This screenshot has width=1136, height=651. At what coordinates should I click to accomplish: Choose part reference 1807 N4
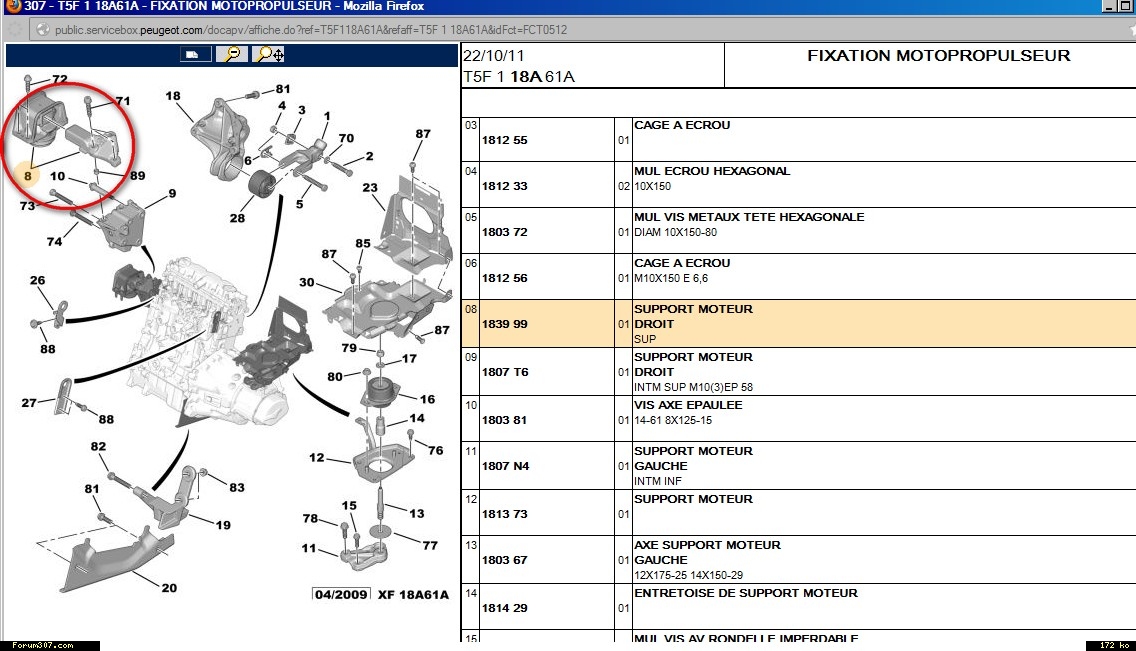click(x=506, y=466)
